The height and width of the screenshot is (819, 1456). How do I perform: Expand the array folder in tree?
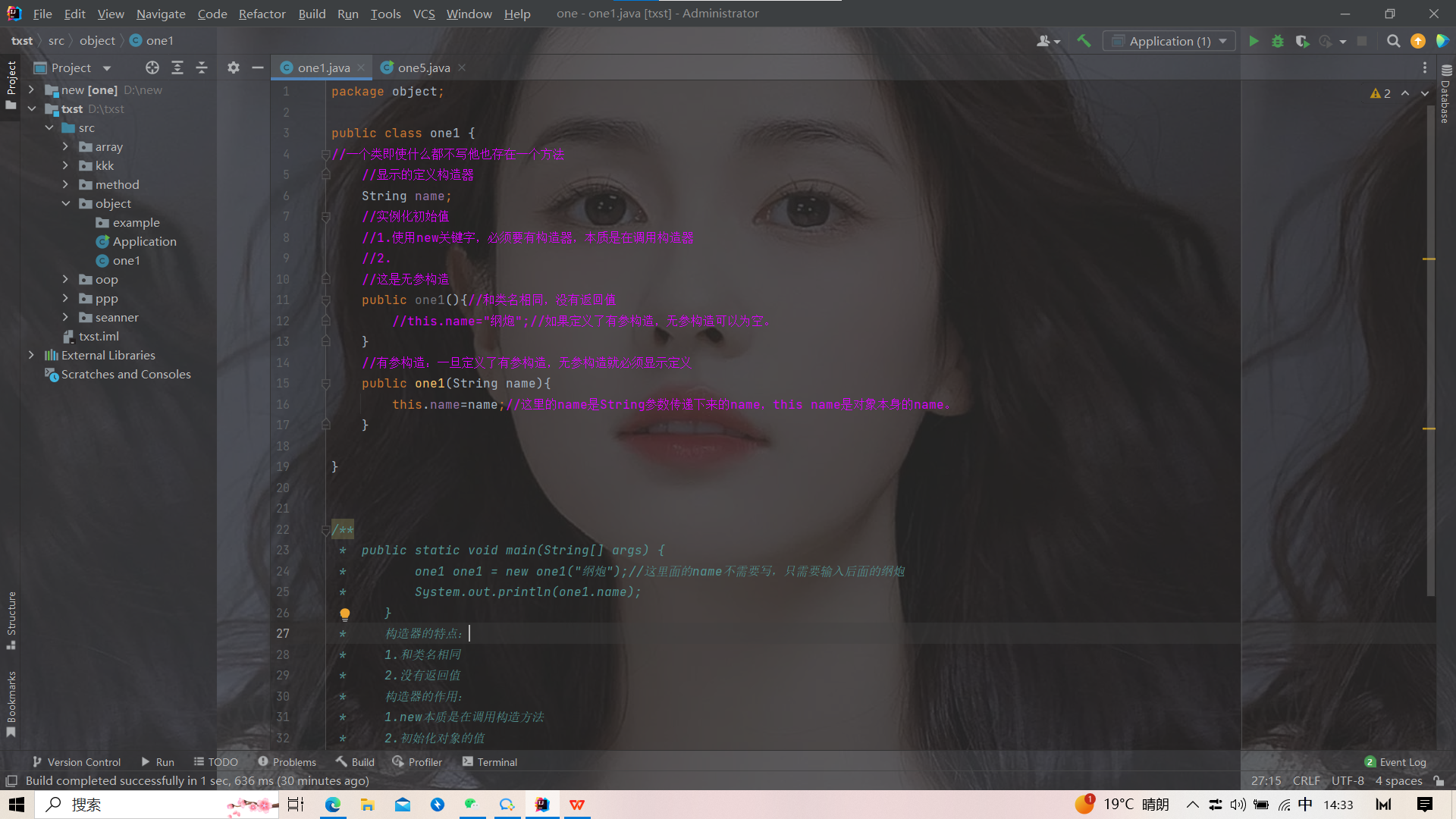click(x=65, y=147)
